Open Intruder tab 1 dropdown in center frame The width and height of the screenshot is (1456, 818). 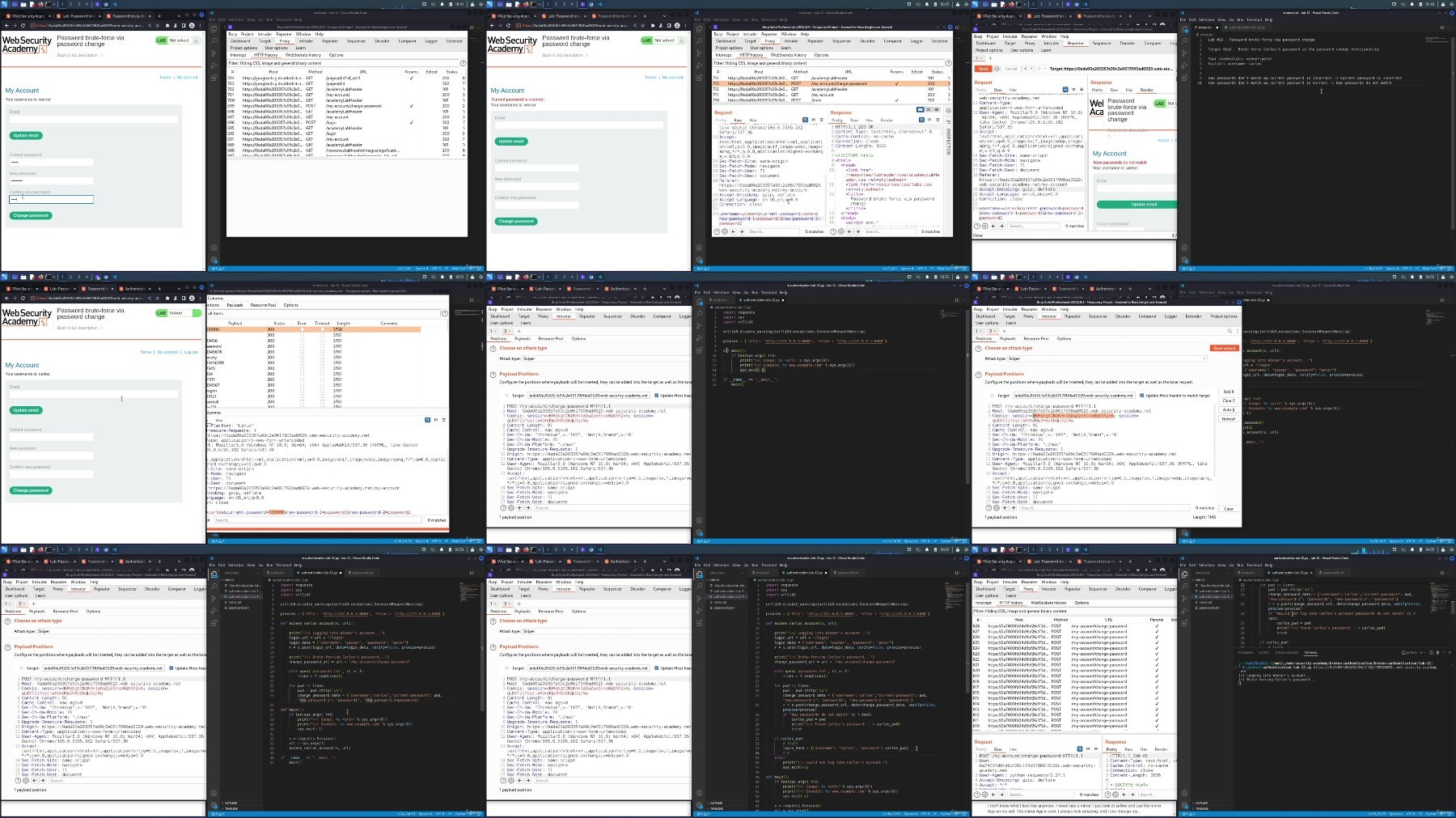pos(495,331)
